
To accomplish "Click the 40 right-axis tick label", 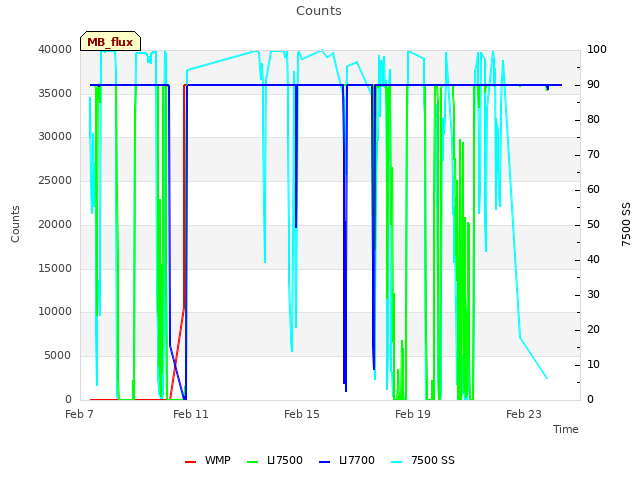I will pos(593,260).
